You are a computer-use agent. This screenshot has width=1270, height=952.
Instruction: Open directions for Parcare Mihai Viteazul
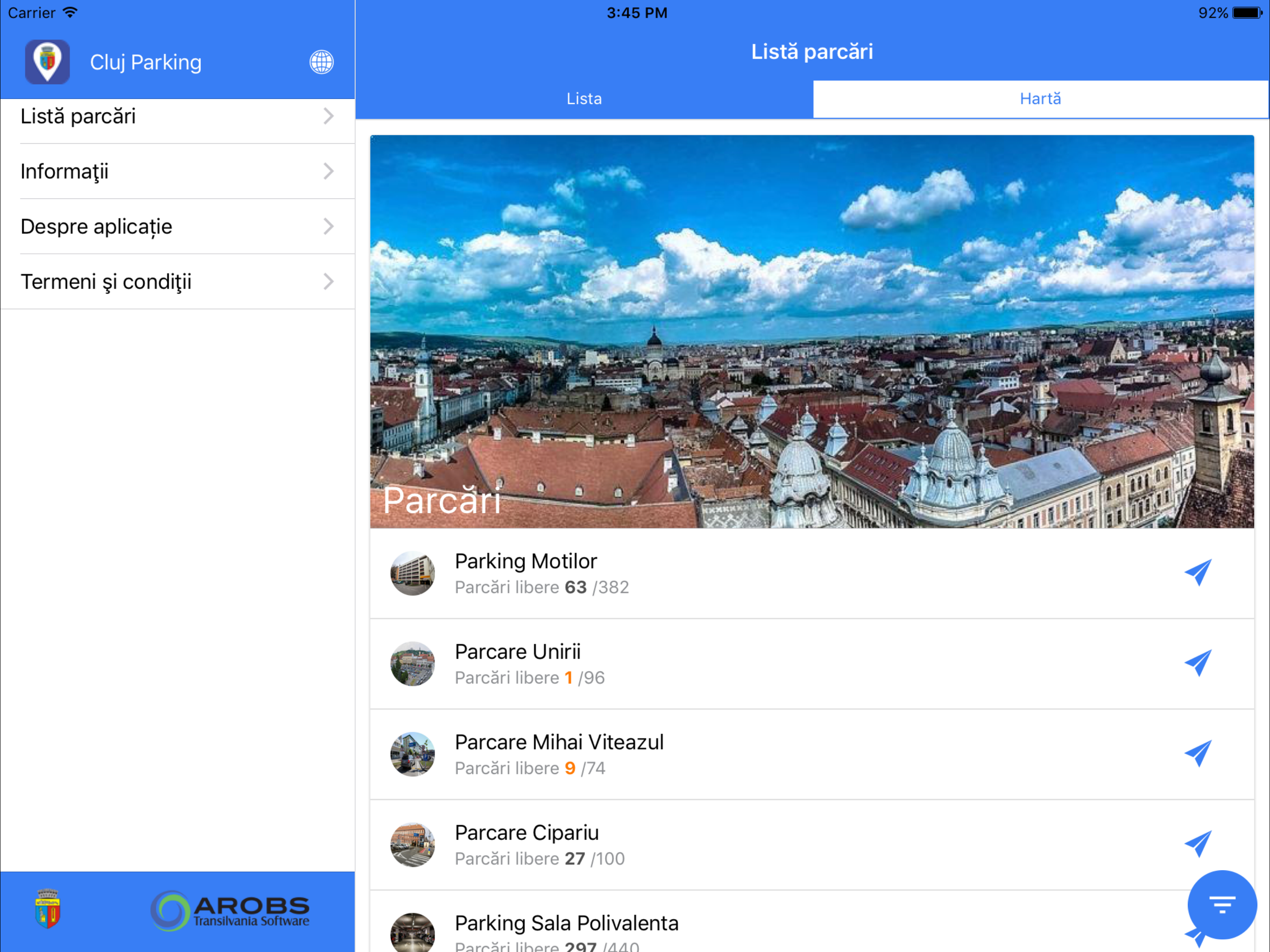(1197, 754)
